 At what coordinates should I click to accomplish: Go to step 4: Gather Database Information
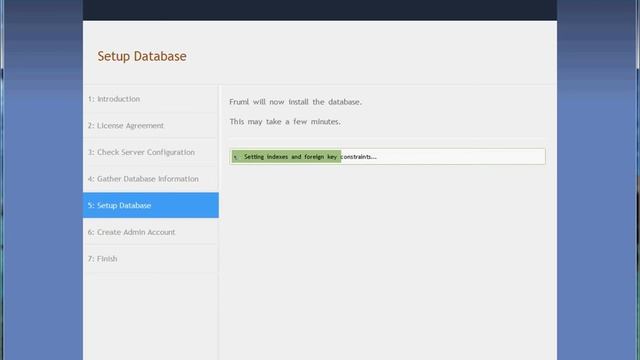tap(151, 179)
